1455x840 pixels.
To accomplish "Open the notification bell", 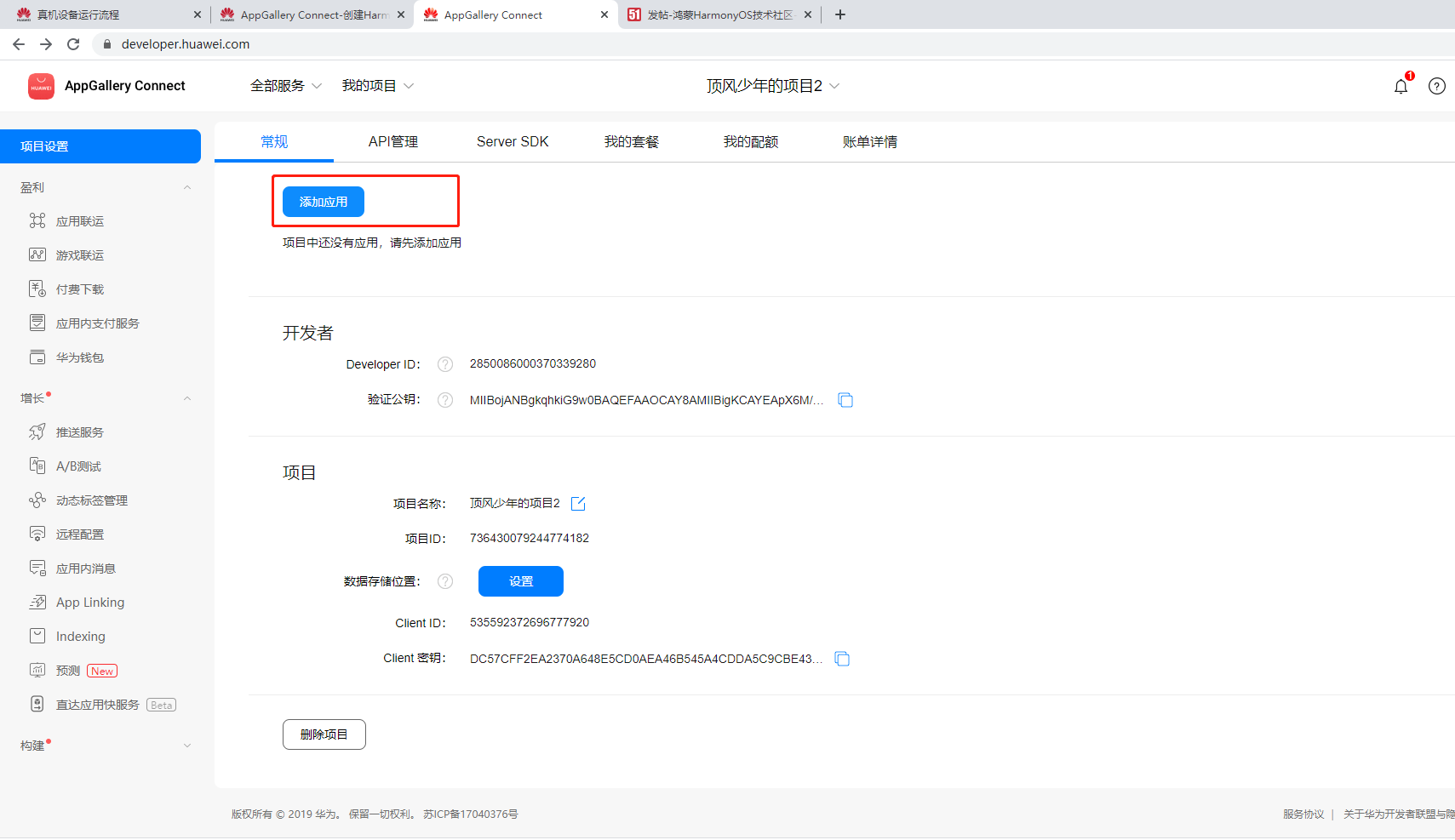I will 1401,86.
